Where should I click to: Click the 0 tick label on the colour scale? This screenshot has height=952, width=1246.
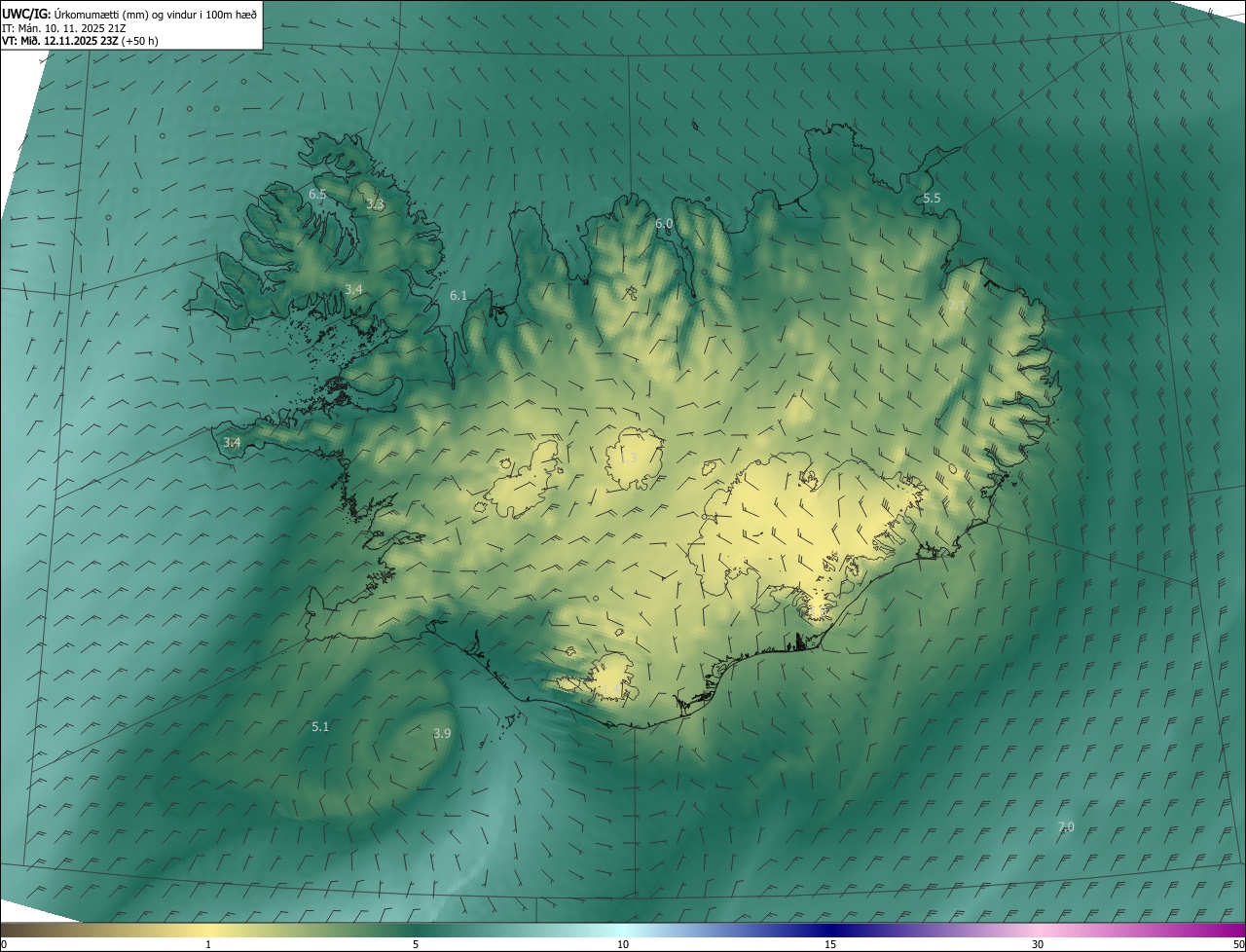pos(4,944)
